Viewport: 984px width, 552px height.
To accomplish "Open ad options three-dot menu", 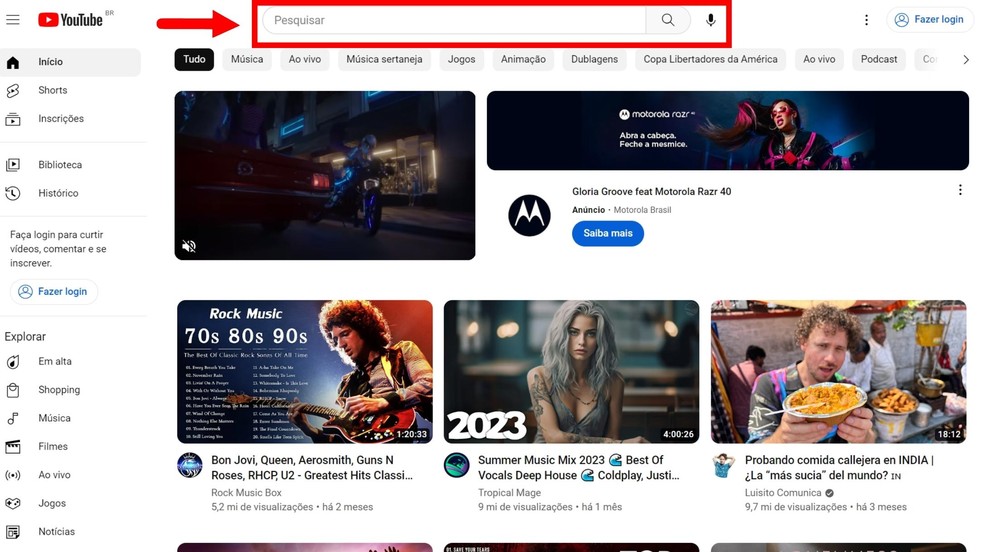I will [x=960, y=190].
